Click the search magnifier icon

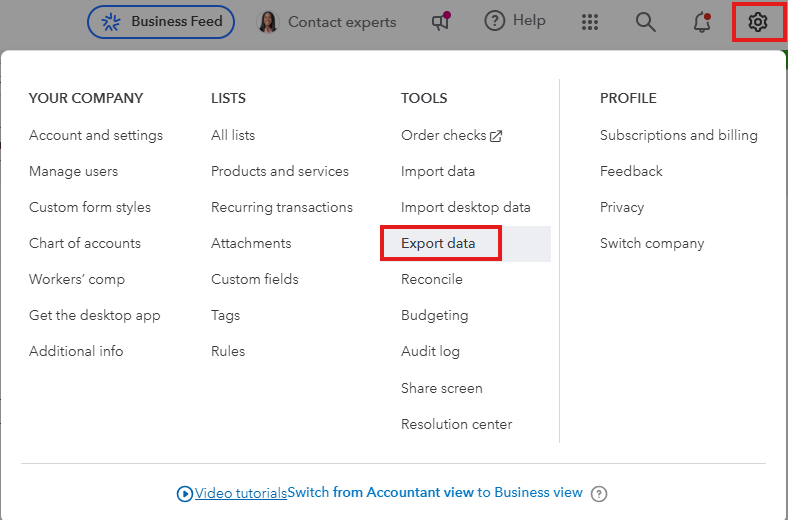tap(646, 21)
